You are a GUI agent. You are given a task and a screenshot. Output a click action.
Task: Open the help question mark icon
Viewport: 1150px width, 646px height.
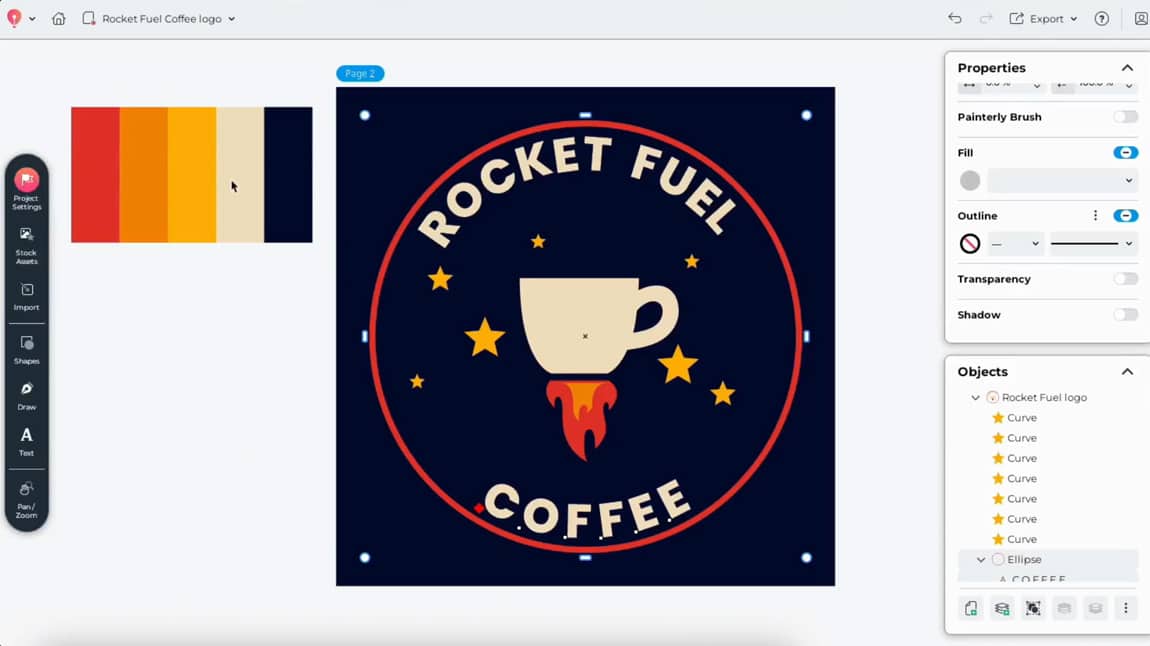pyautogui.click(x=1102, y=19)
